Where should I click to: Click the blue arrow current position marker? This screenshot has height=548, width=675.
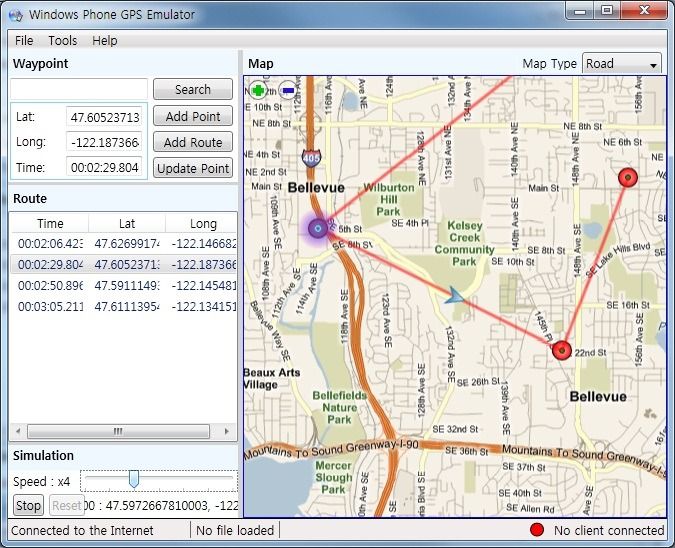[x=454, y=296]
